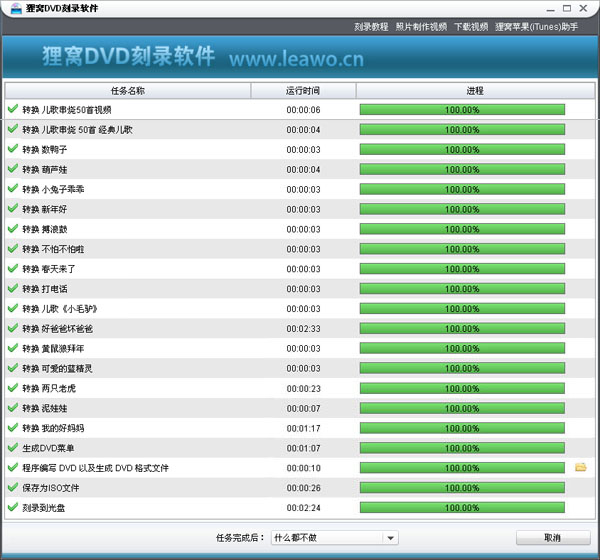The image size is (600, 560).
Task: Open the 狸窝苹果(iTunes)助手 menu link
Action: point(536,27)
